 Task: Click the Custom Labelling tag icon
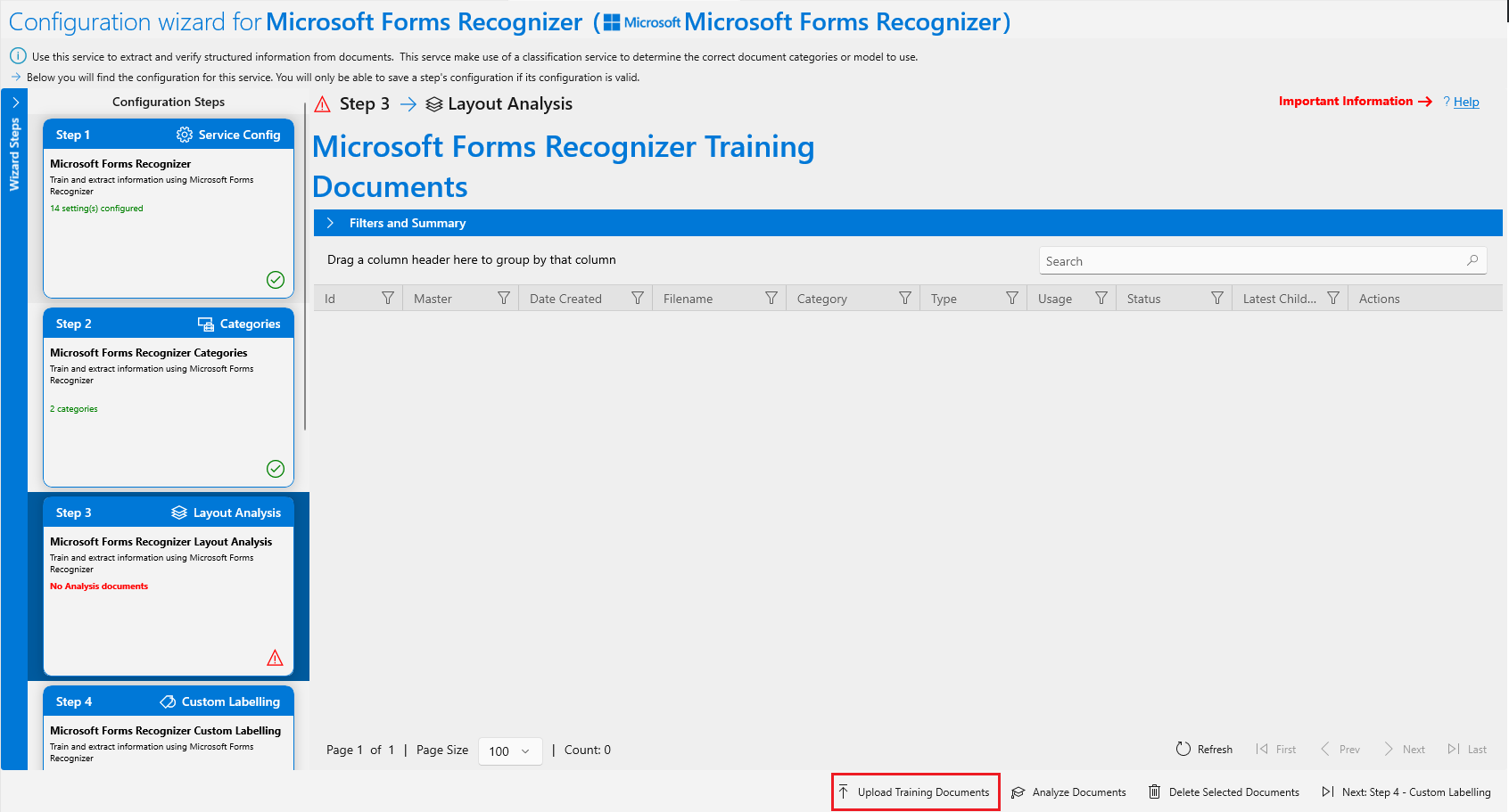[168, 701]
